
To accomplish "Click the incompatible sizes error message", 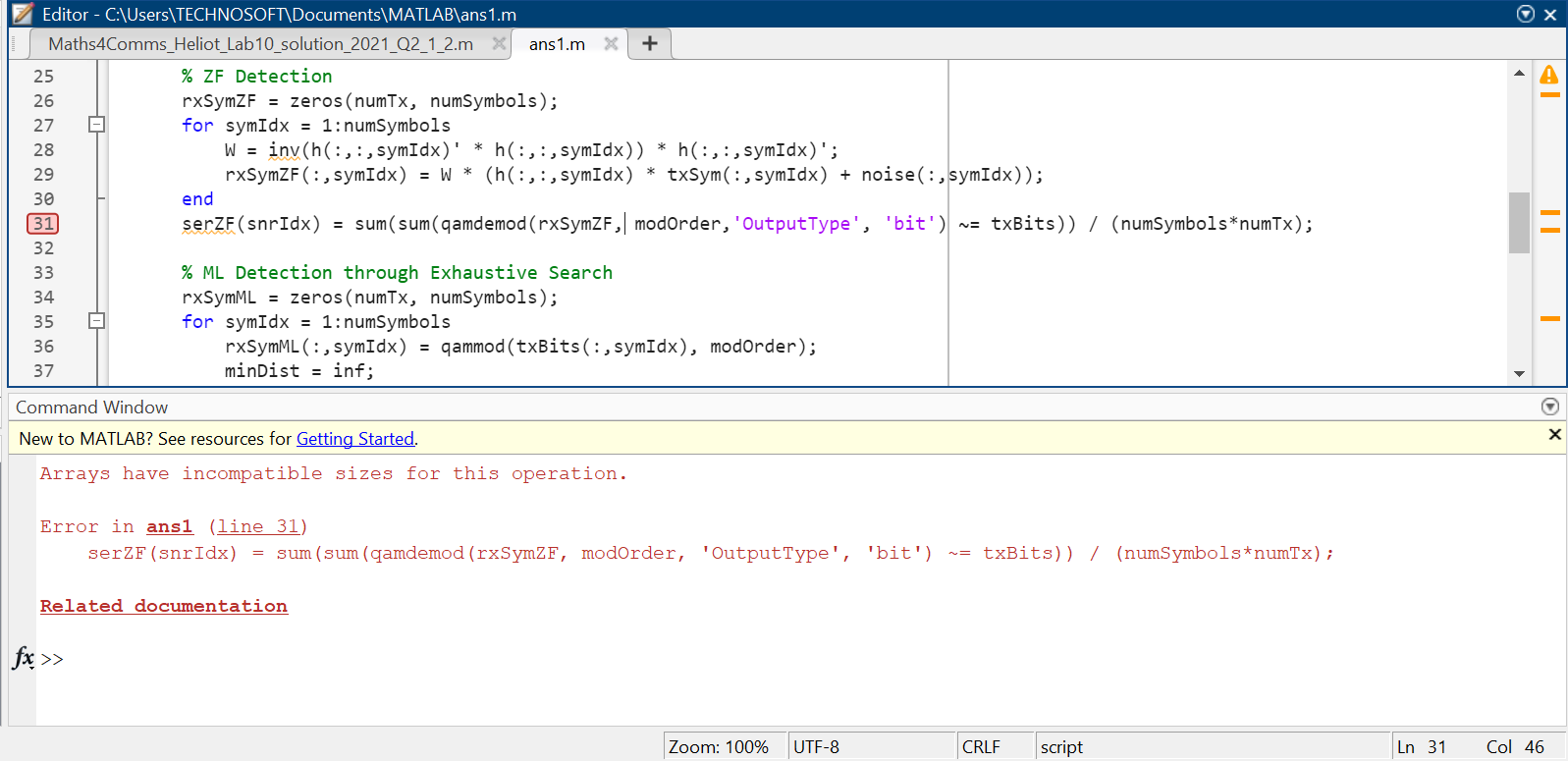I will [333, 473].
